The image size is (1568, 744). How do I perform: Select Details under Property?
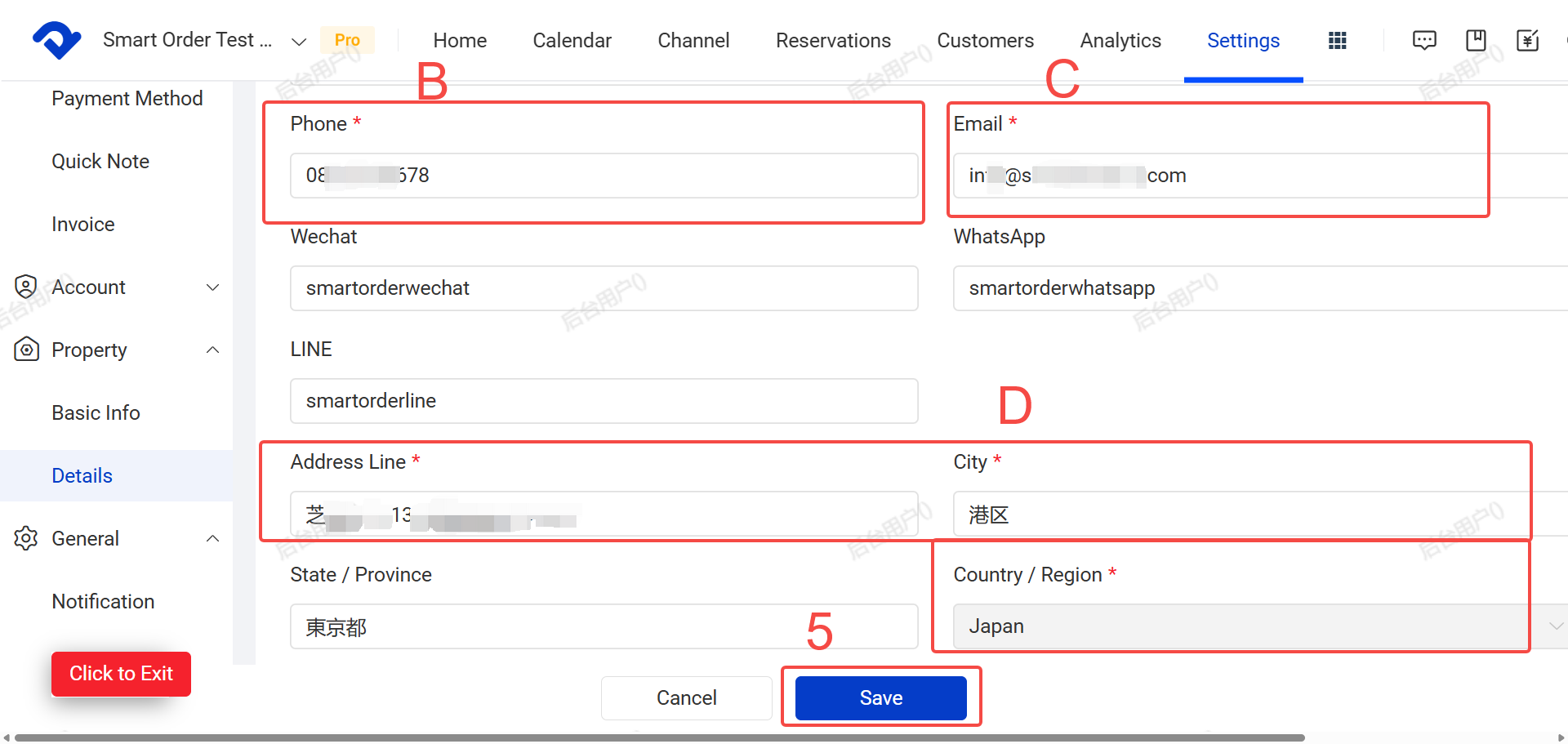click(82, 475)
